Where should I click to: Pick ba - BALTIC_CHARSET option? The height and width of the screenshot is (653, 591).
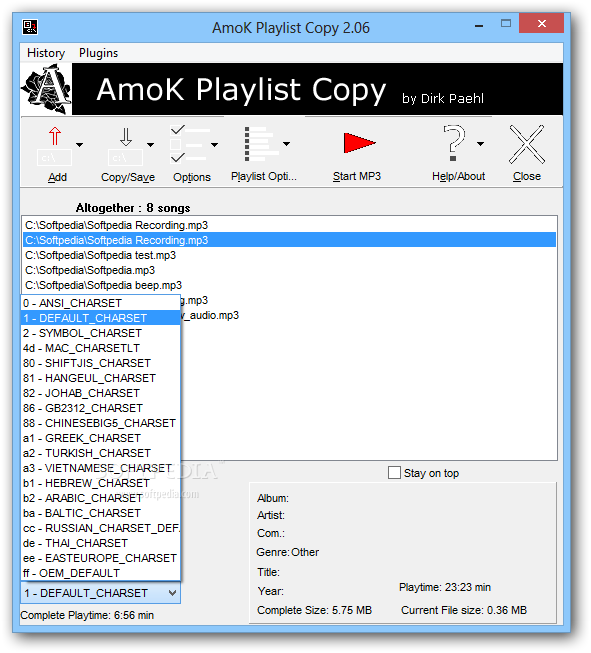pos(100,513)
